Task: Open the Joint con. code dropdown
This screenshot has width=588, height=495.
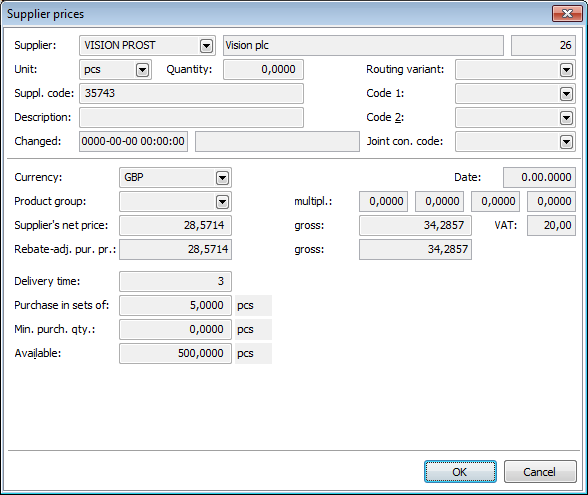Action: pos(566,142)
